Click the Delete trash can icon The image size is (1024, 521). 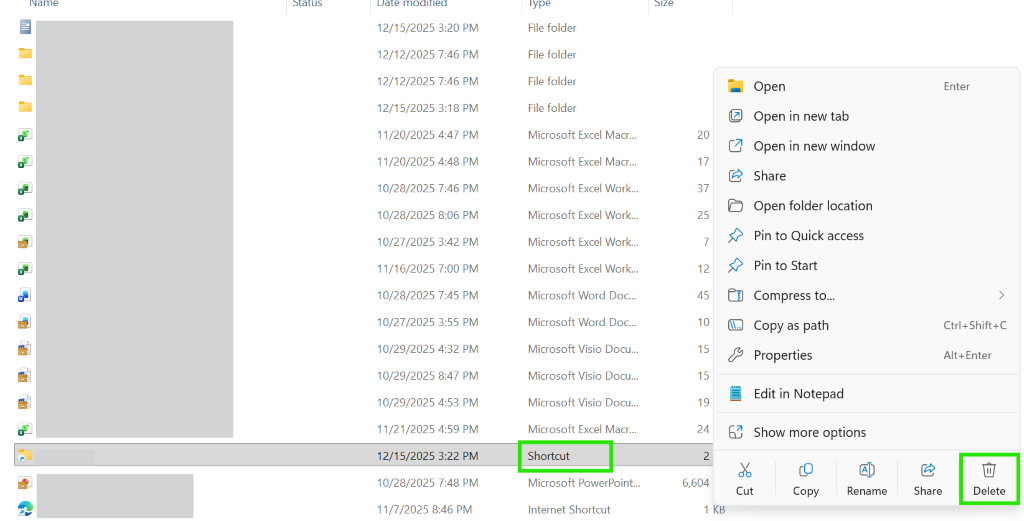pyautogui.click(x=989, y=470)
